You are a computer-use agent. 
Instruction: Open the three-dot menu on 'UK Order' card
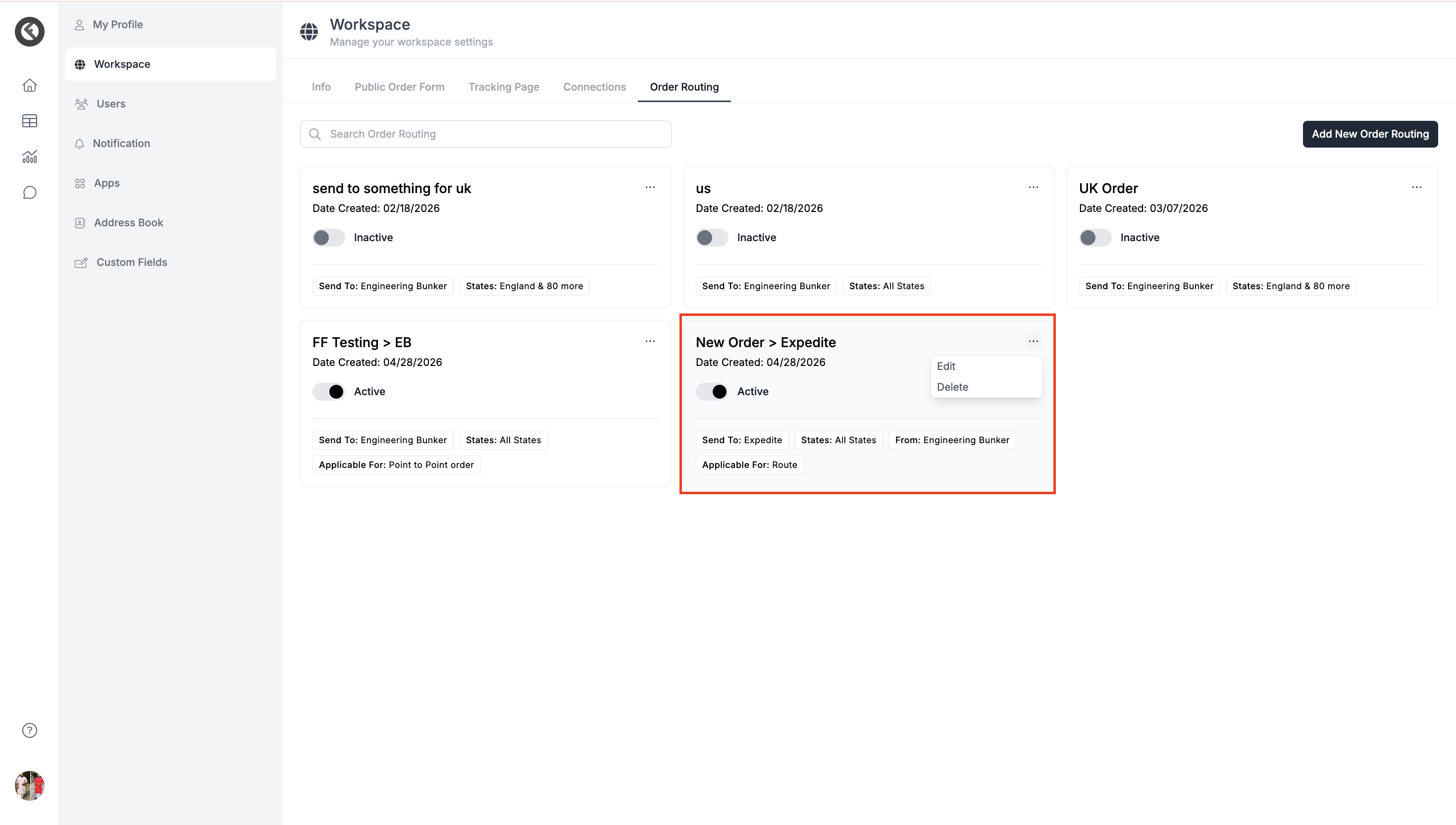coord(1416,188)
